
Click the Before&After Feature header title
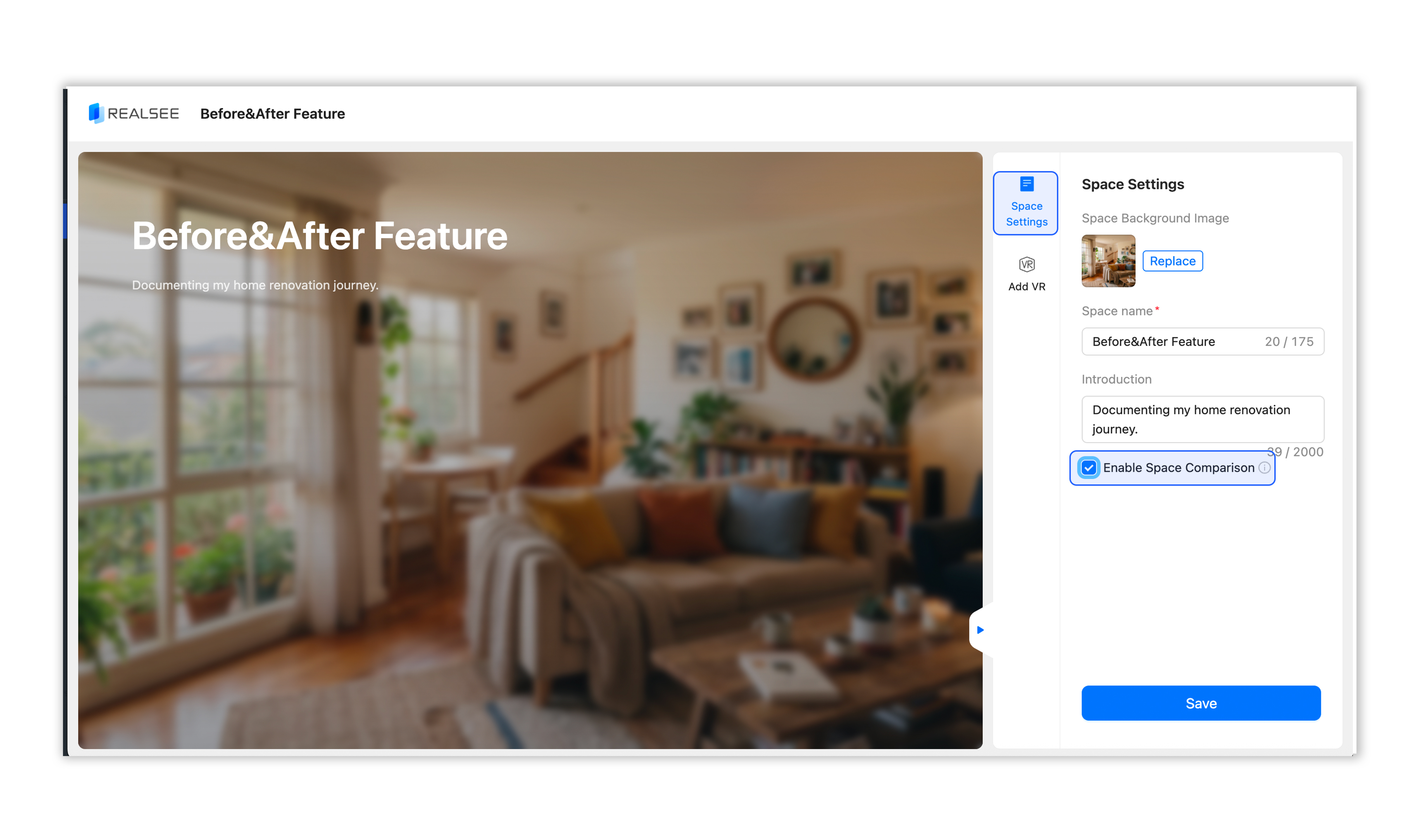[273, 114]
